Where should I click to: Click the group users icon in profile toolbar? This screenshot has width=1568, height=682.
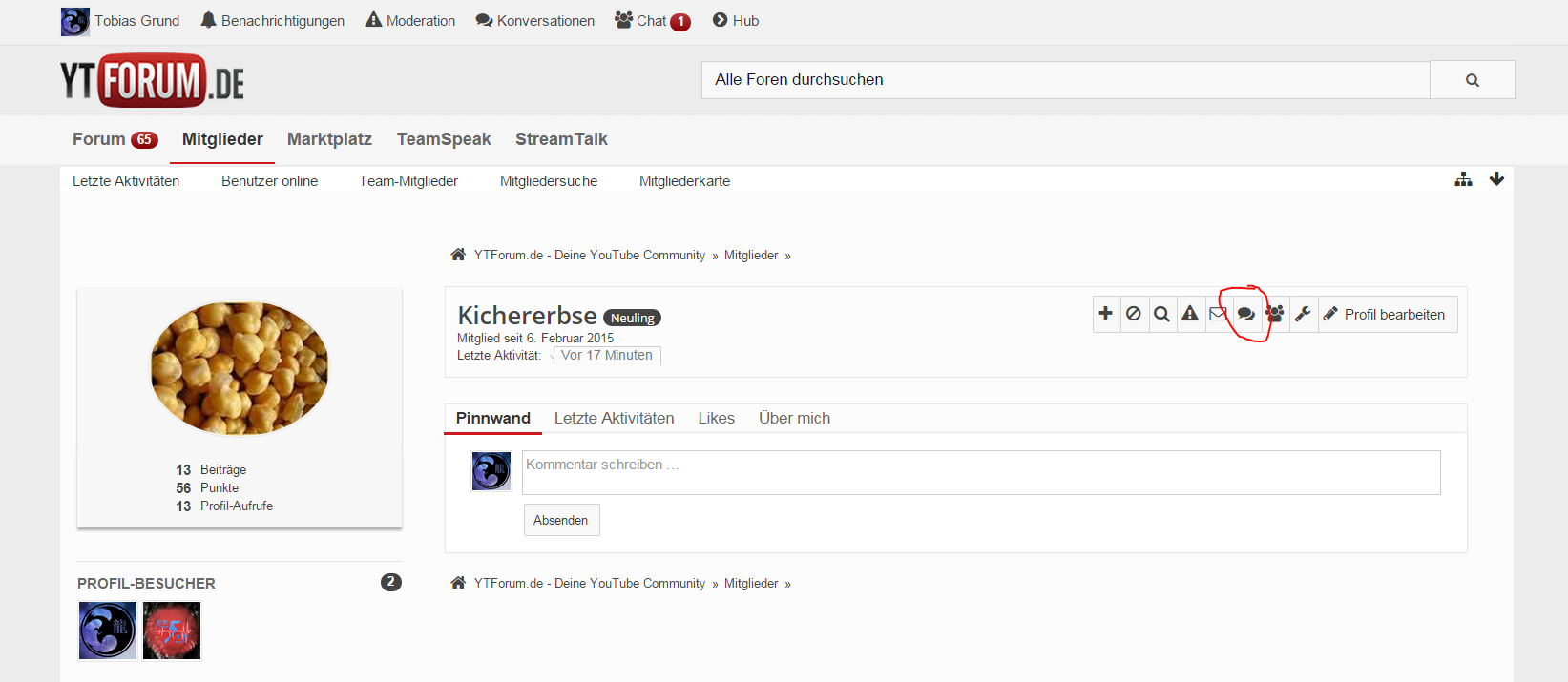[1275, 314]
